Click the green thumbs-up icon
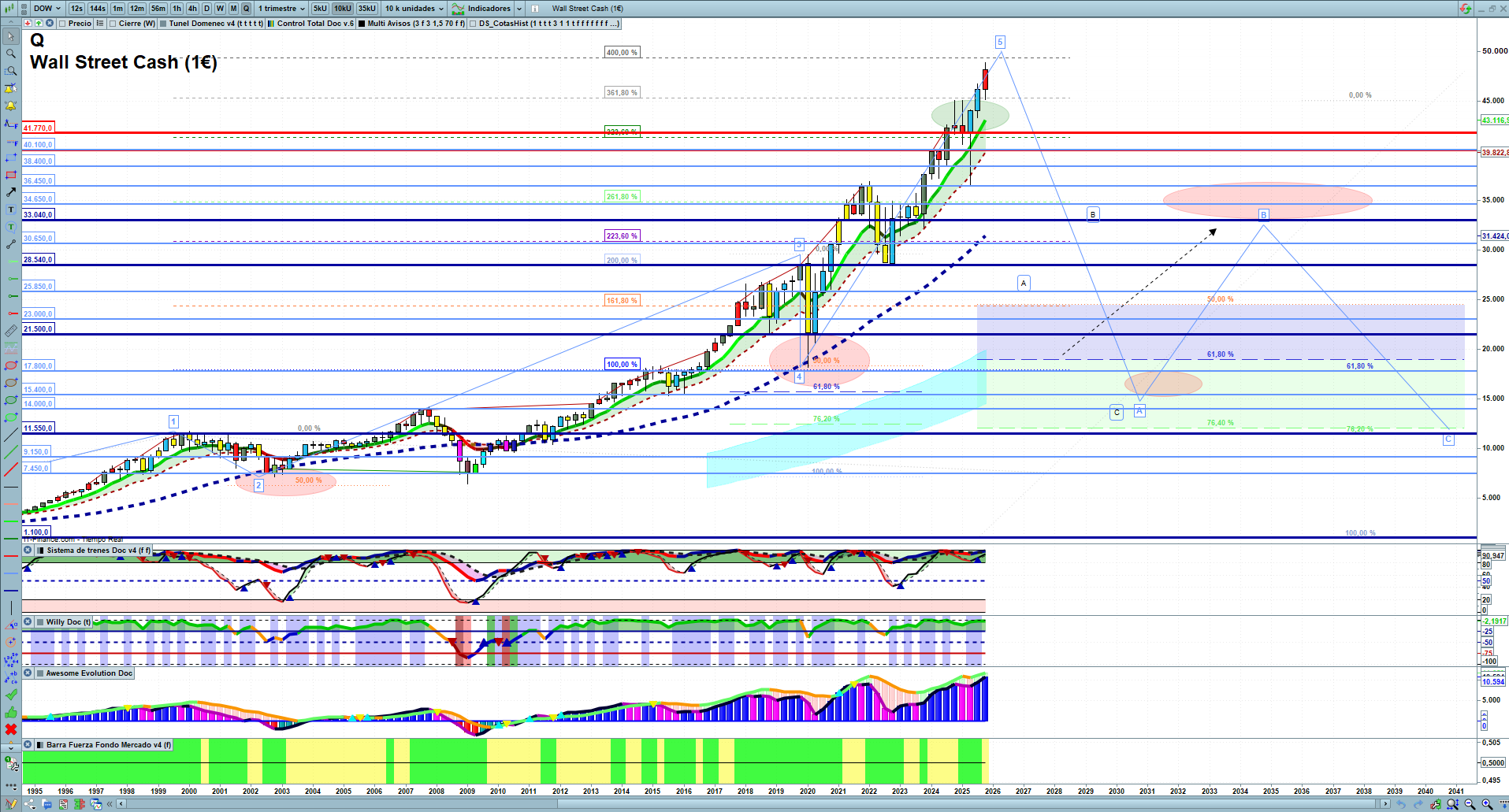Screen dimensions: 1509x812 (x=11, y=712)
